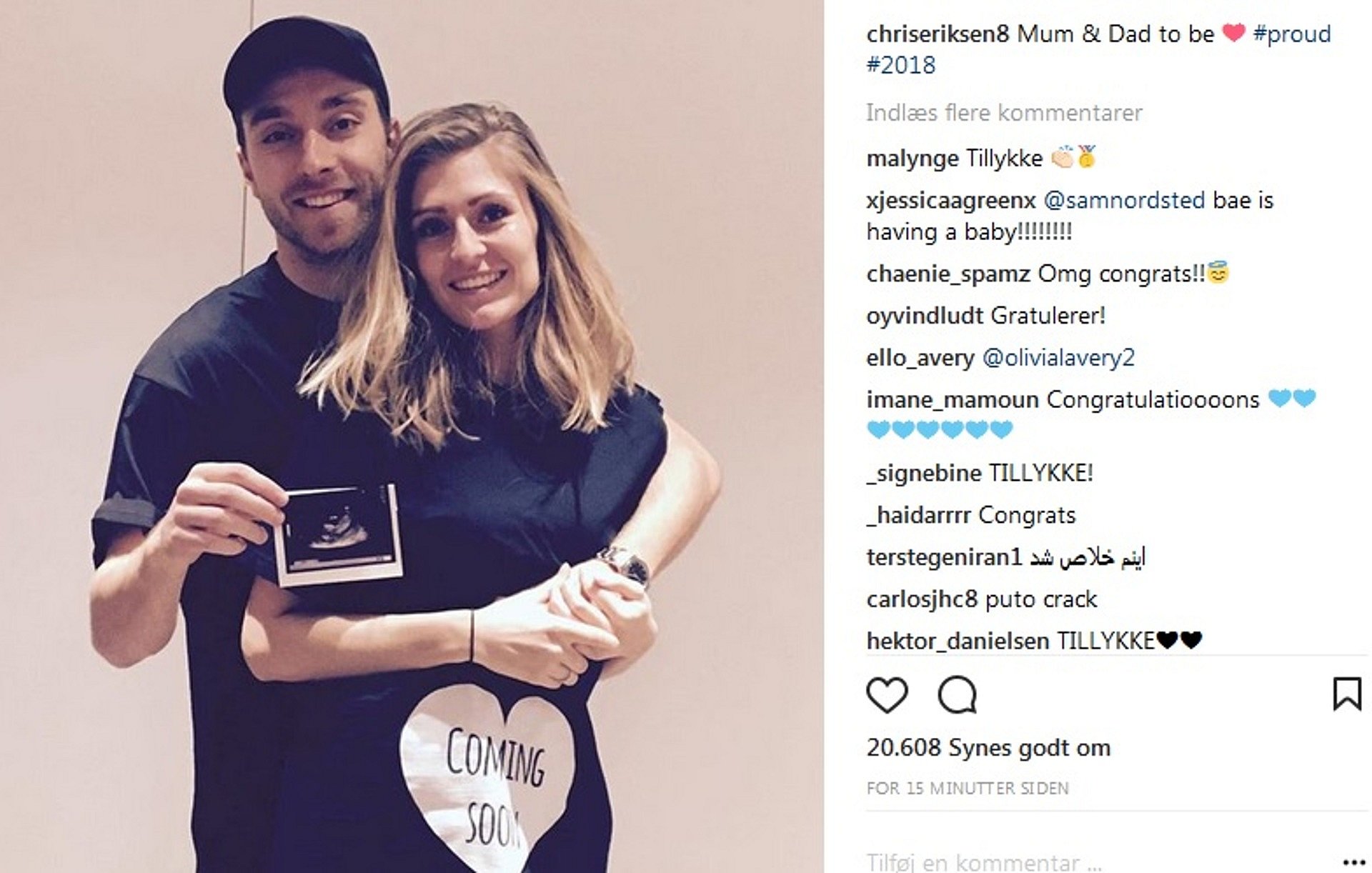Visit xjessicaagreenx's profile
This screenshot has height=873, width=1372.
[950, 201]
